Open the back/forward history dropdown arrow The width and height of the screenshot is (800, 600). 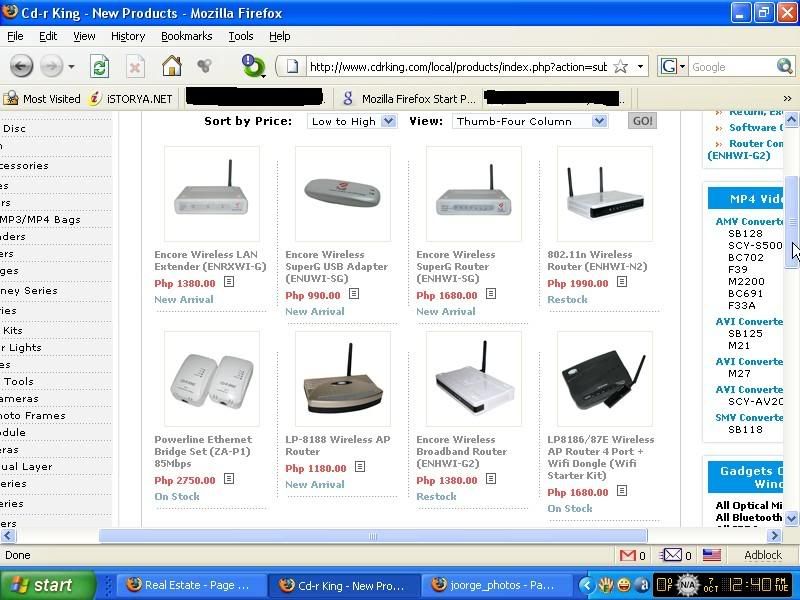pyautogui.click(x=71, y=67)
